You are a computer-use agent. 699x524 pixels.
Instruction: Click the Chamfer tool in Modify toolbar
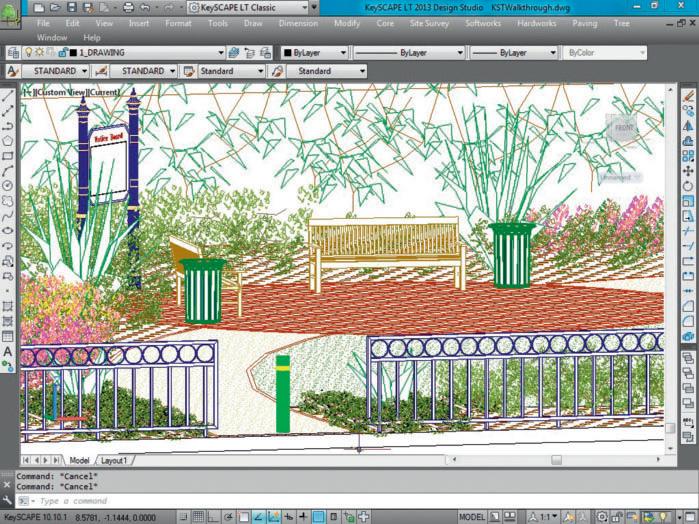pos(688,306)
